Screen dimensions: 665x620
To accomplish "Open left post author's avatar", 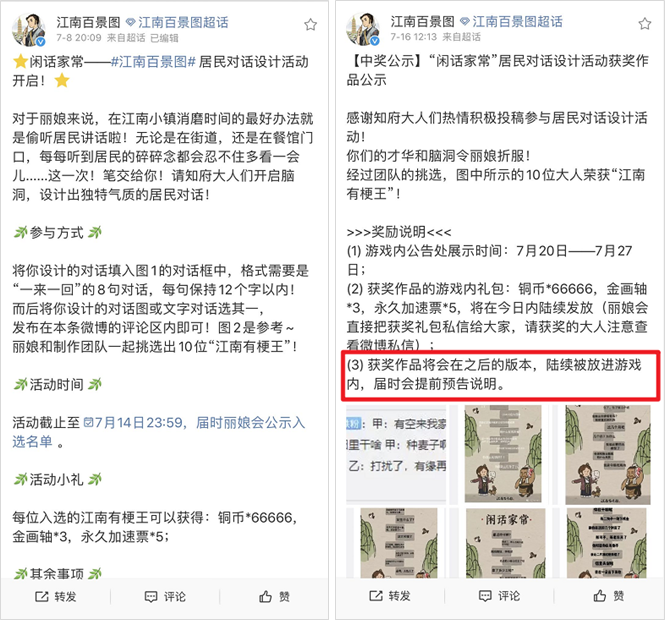I will (x=29, y=30).
